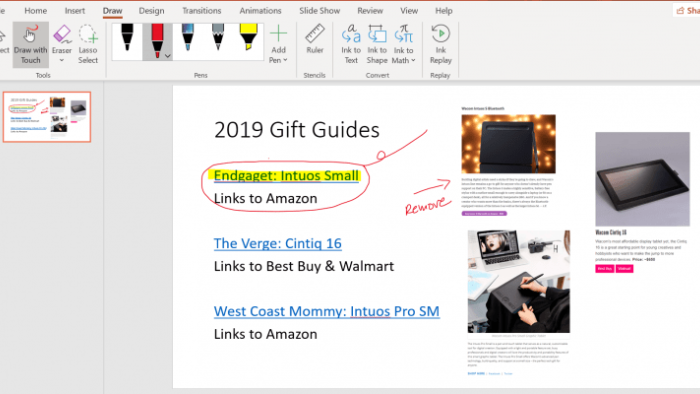700x394 pixels.
Task: Open the Review tab
Action: coord(370,11)
